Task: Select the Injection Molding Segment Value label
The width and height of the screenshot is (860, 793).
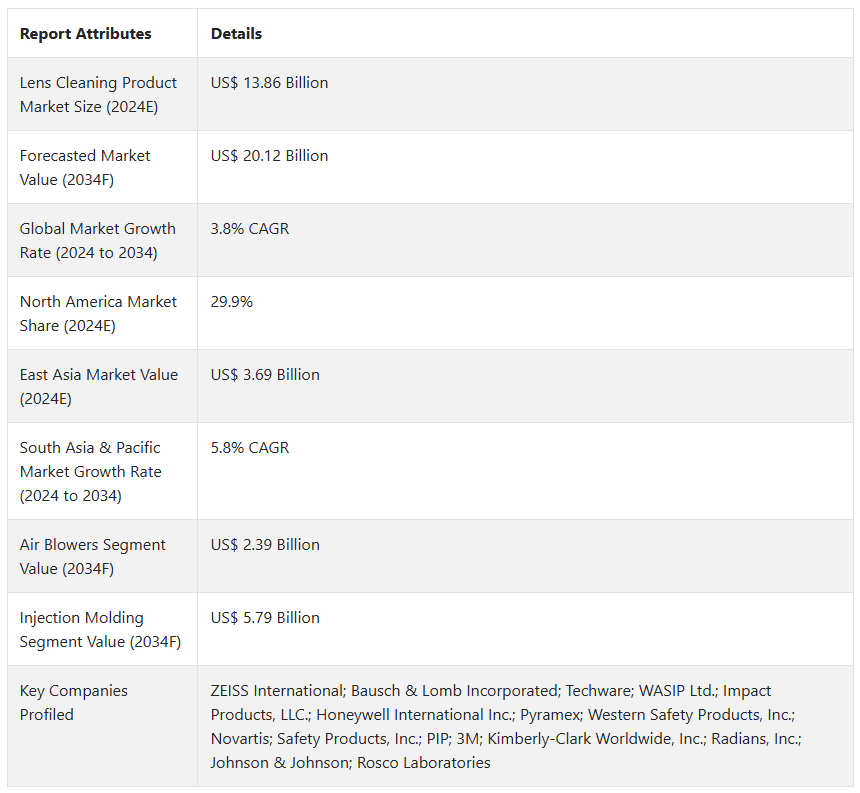Action: pyautogui.click(x=100, y=629)
